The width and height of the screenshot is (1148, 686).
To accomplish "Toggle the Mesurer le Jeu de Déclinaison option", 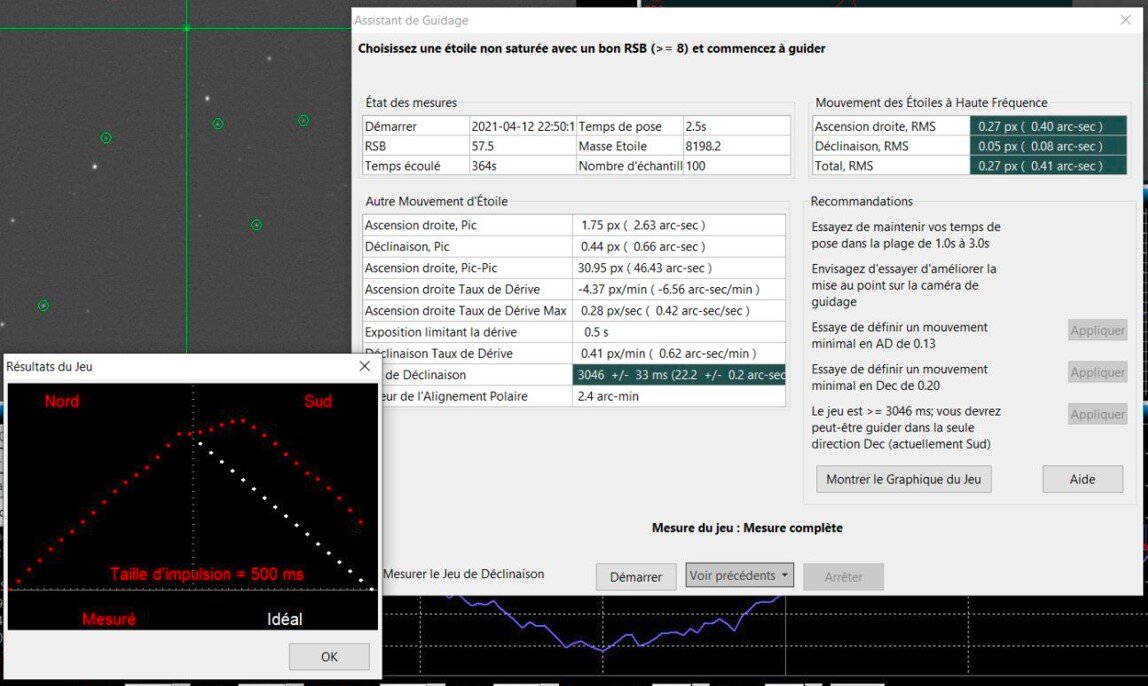I will (463, 574).
